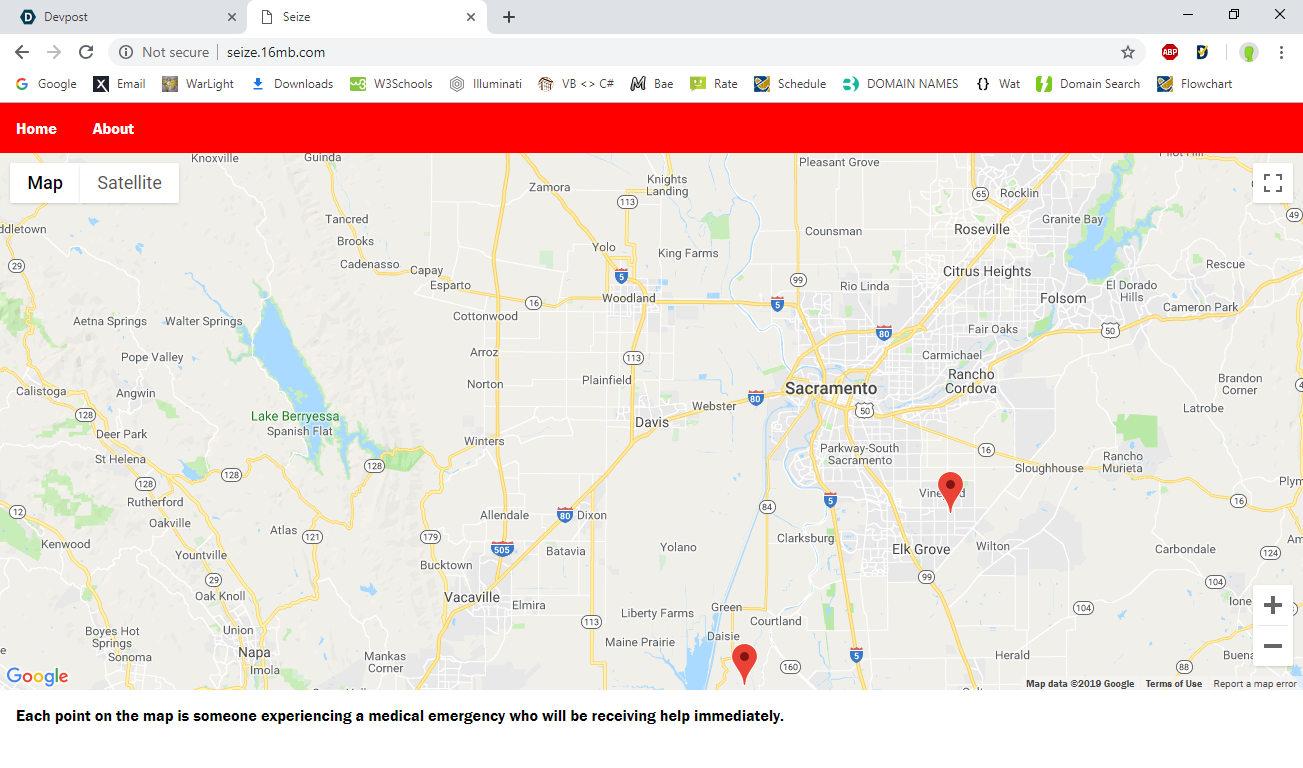Click the yellow extension icon
The height and width of the screenshot is (768, 1303).
[x=1203, y=52]
